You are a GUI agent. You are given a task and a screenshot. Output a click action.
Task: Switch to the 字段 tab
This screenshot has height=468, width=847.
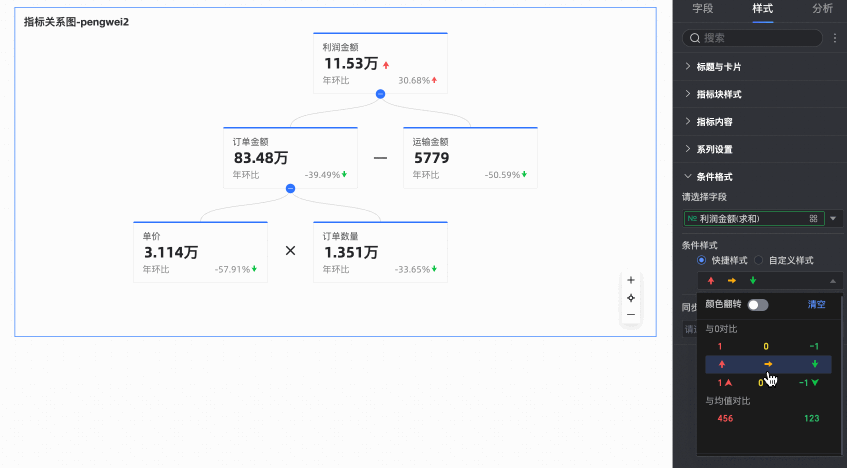pyautogui.click(x=703, y=9)
